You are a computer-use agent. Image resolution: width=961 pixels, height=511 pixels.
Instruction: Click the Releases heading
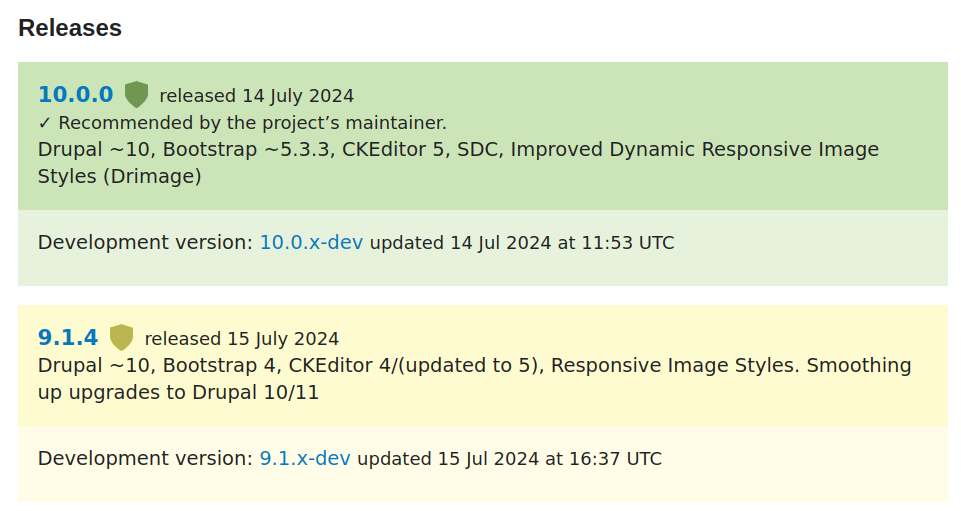coord(70,28)
